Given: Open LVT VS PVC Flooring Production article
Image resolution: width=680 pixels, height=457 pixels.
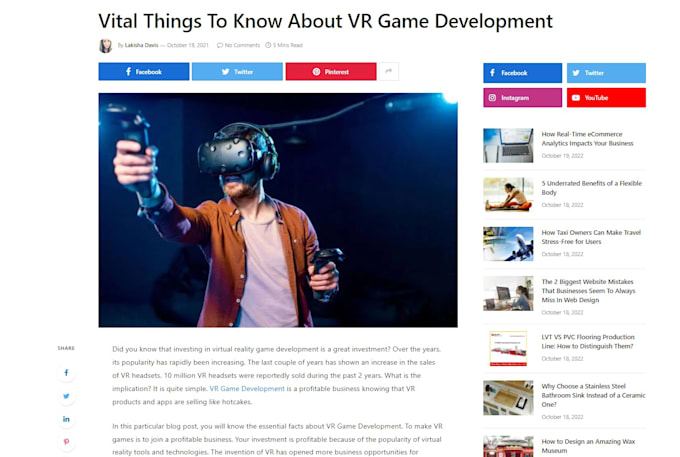Looking at the screenshot, I should coord(588,342).
